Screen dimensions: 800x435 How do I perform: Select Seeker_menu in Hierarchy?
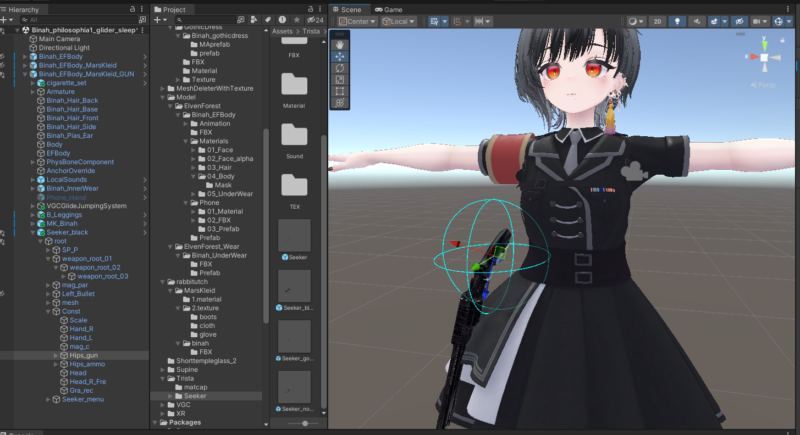[83, 399]
